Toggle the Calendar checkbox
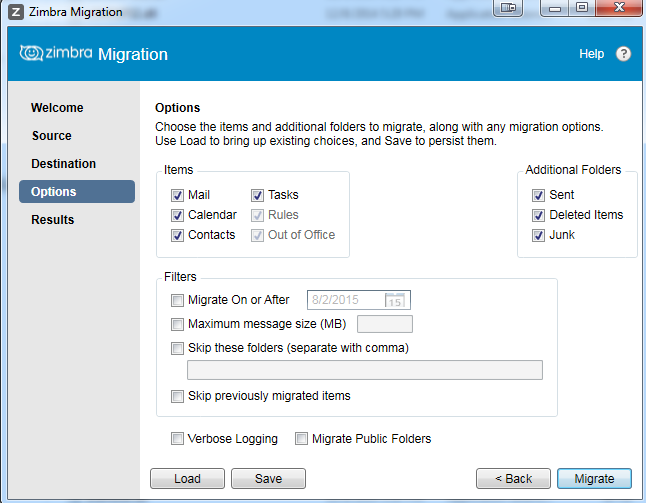646x503 pixels. pos(177,215)
